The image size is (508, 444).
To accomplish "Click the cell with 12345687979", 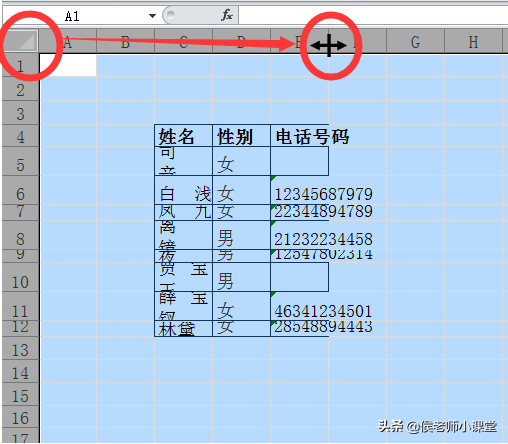I will coord(300,190).
